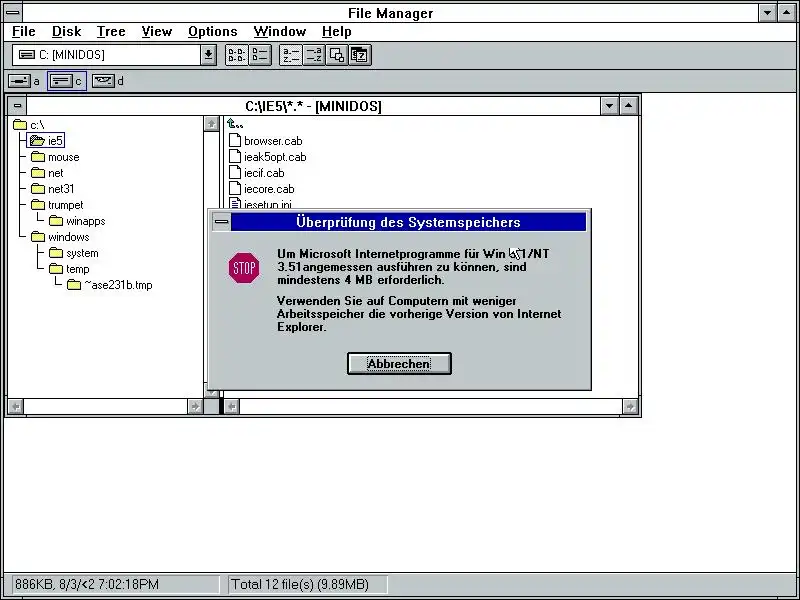The image size is (800, 600).
Task: Click the open ie5 folder icon
Action: [x=37, y=140]
